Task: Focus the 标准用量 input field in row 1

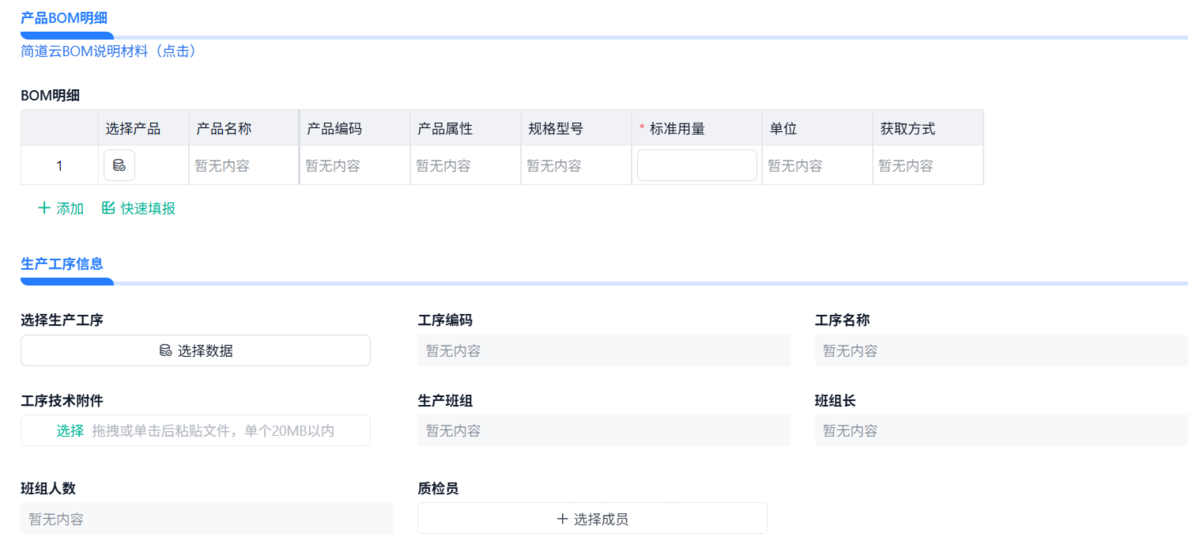Action: click(x=697, y=165)
